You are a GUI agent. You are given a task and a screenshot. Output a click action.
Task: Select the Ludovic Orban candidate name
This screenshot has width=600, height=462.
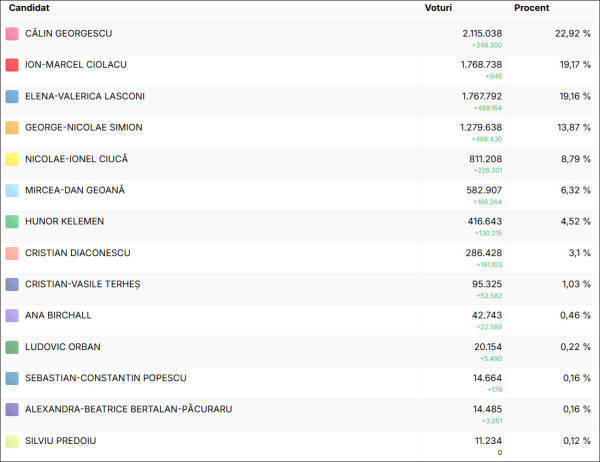coord(63,347)
